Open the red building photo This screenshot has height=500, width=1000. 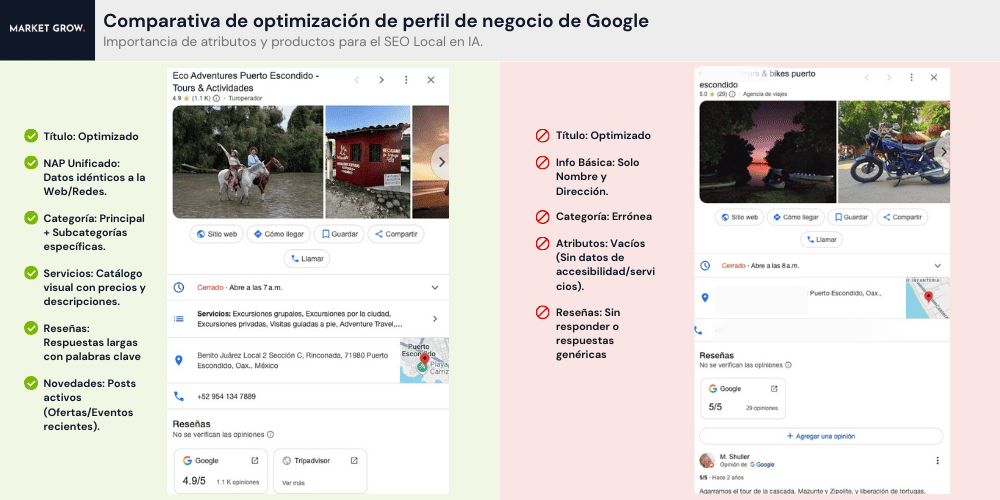tap(367, 162)
